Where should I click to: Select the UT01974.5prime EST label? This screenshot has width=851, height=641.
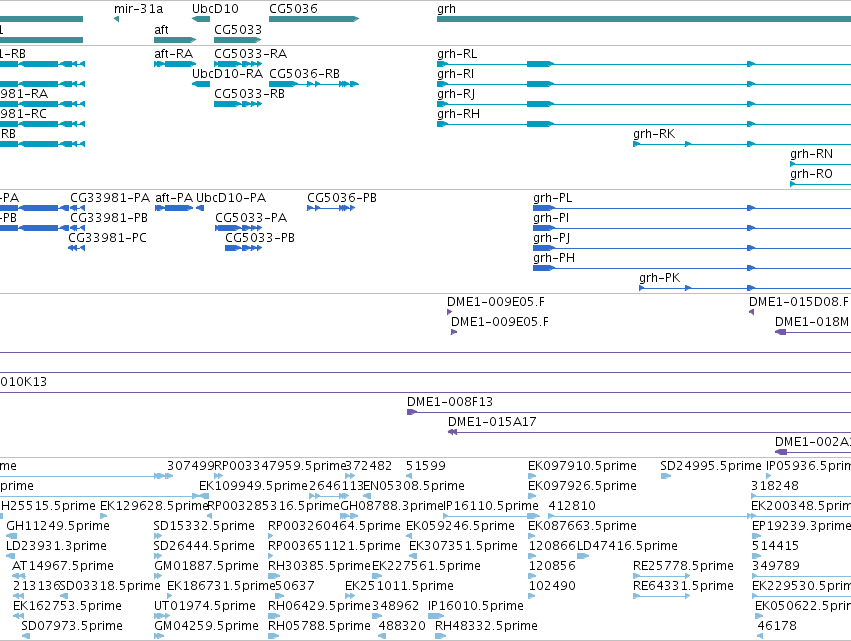coord(205,606)
